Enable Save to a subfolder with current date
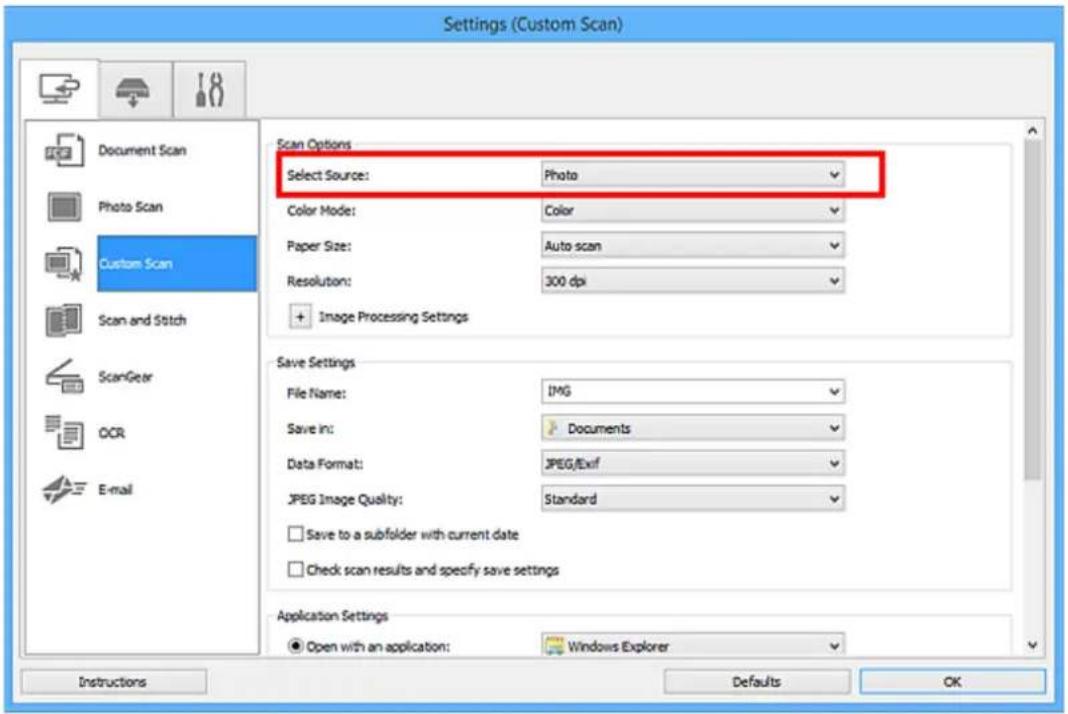This screenshot has height=714, width=1068. click(296, 534)
